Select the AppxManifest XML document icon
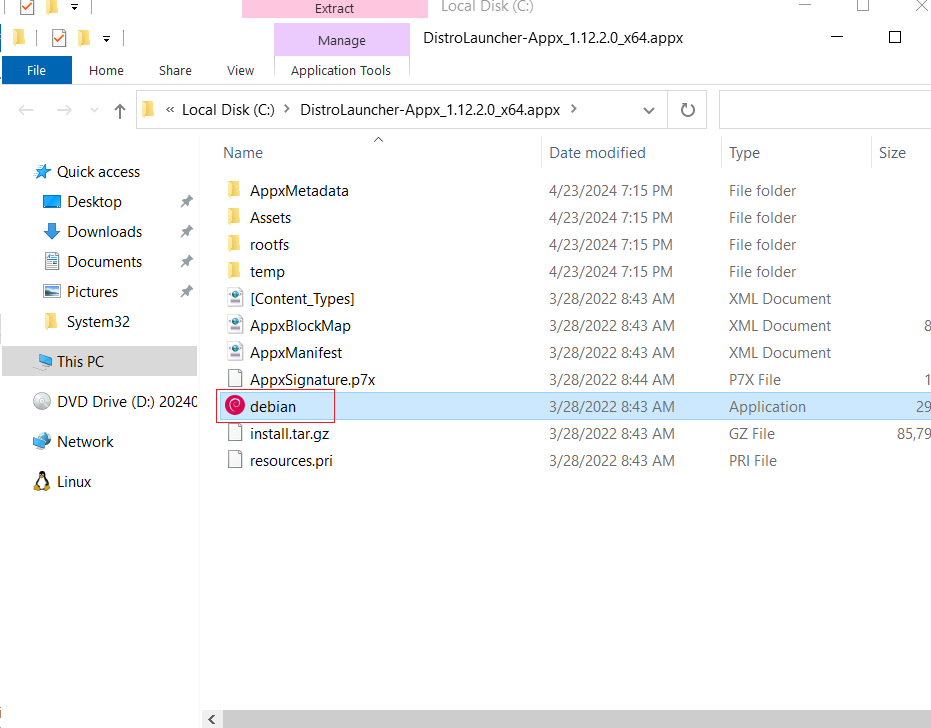 click(235, 352)
